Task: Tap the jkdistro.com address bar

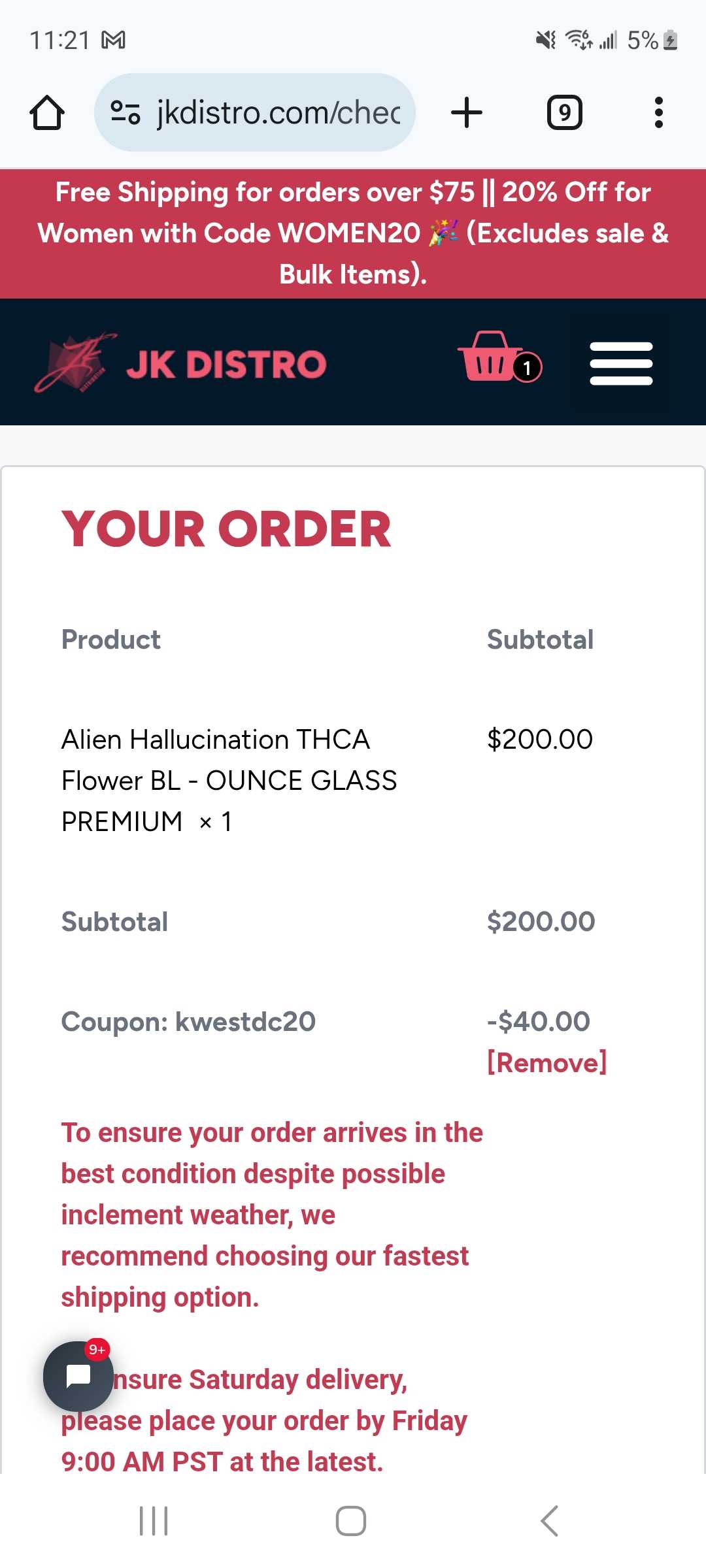Action: (x=255, y=112)
